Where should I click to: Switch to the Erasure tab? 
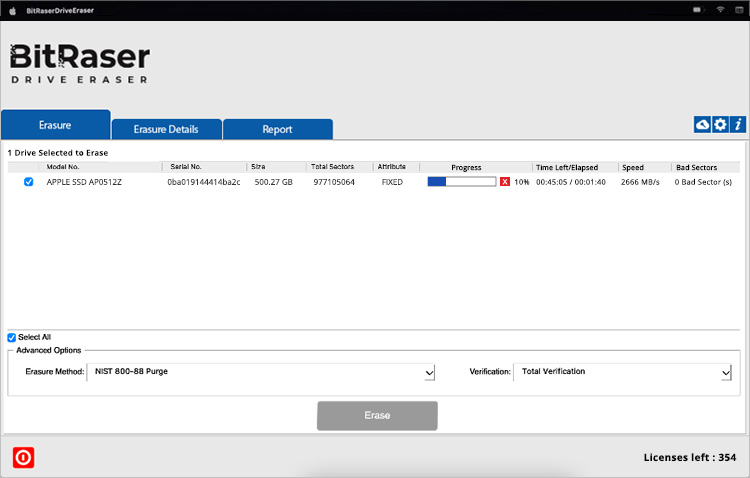coord(55,125)
